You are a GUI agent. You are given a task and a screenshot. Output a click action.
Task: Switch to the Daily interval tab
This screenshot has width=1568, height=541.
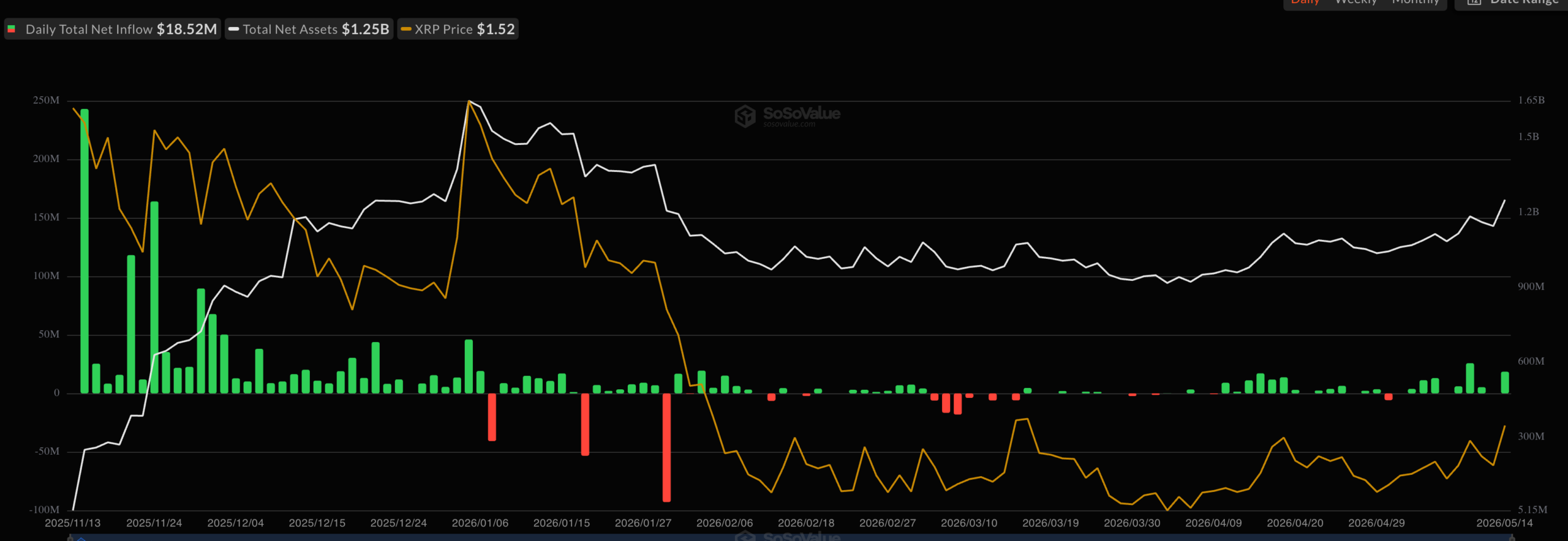1305,2
